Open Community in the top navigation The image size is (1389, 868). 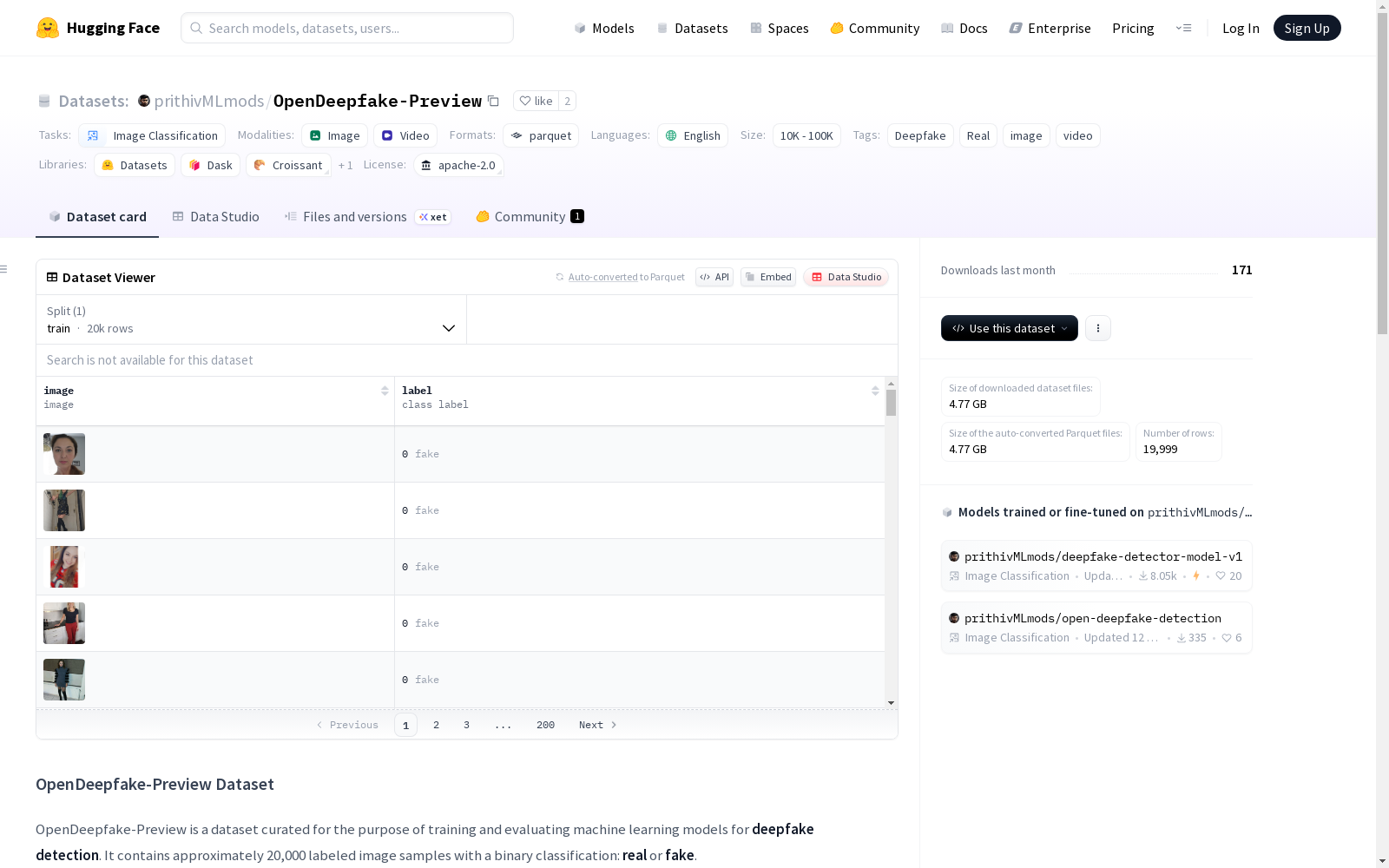click(x=875, y=28)
